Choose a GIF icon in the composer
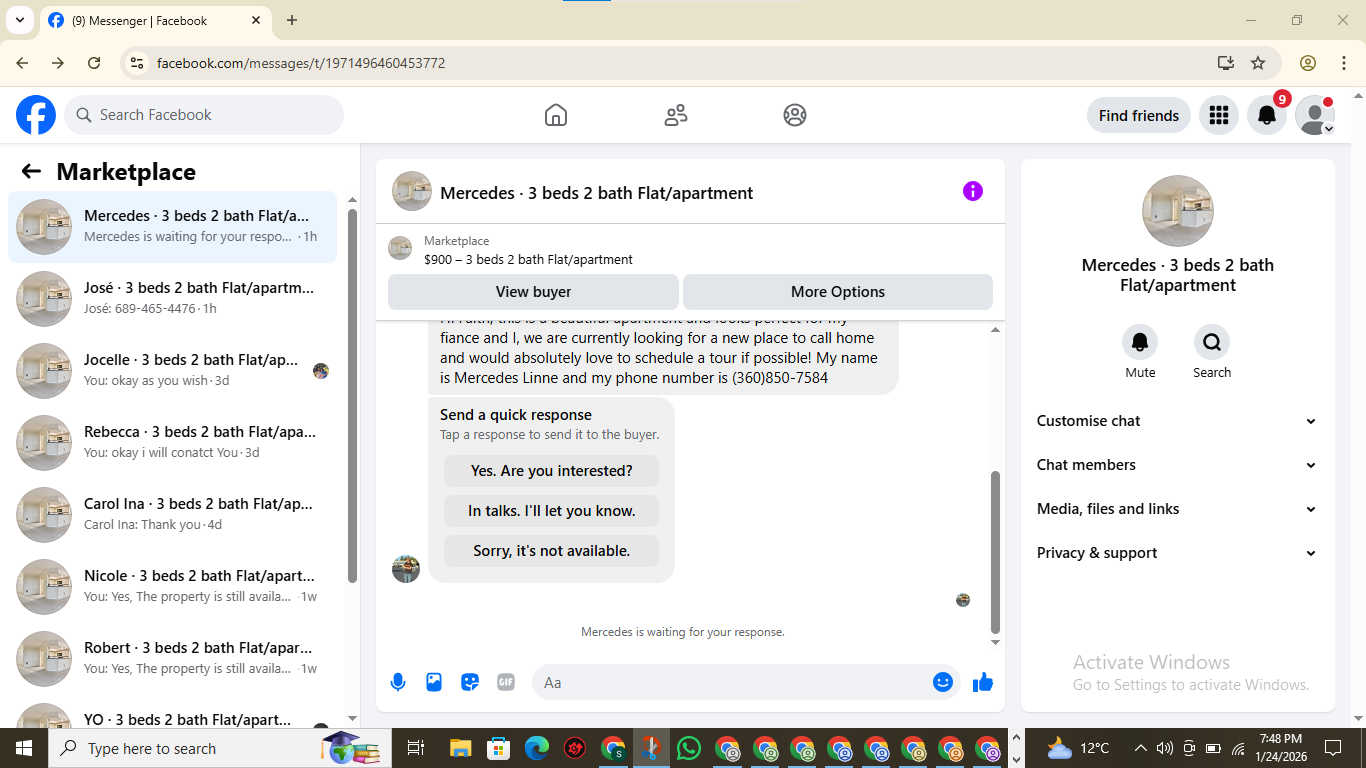 coord(506,682)
